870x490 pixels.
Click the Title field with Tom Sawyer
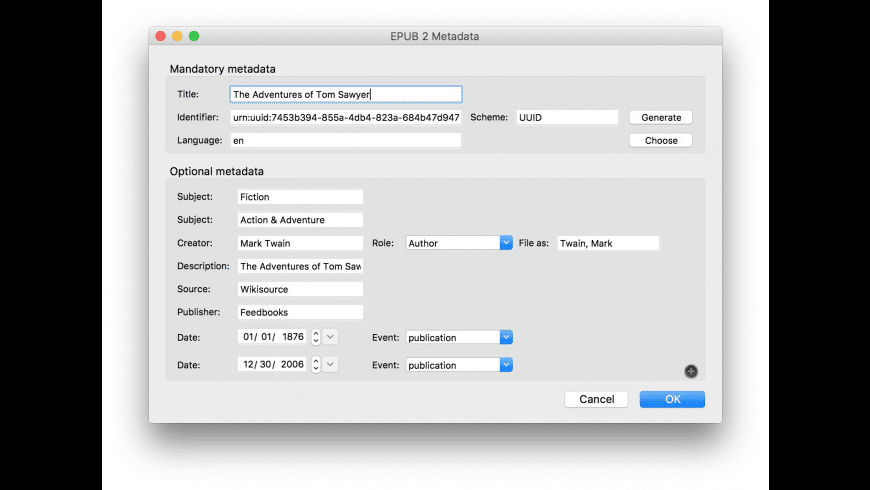[x=345, y=94]
